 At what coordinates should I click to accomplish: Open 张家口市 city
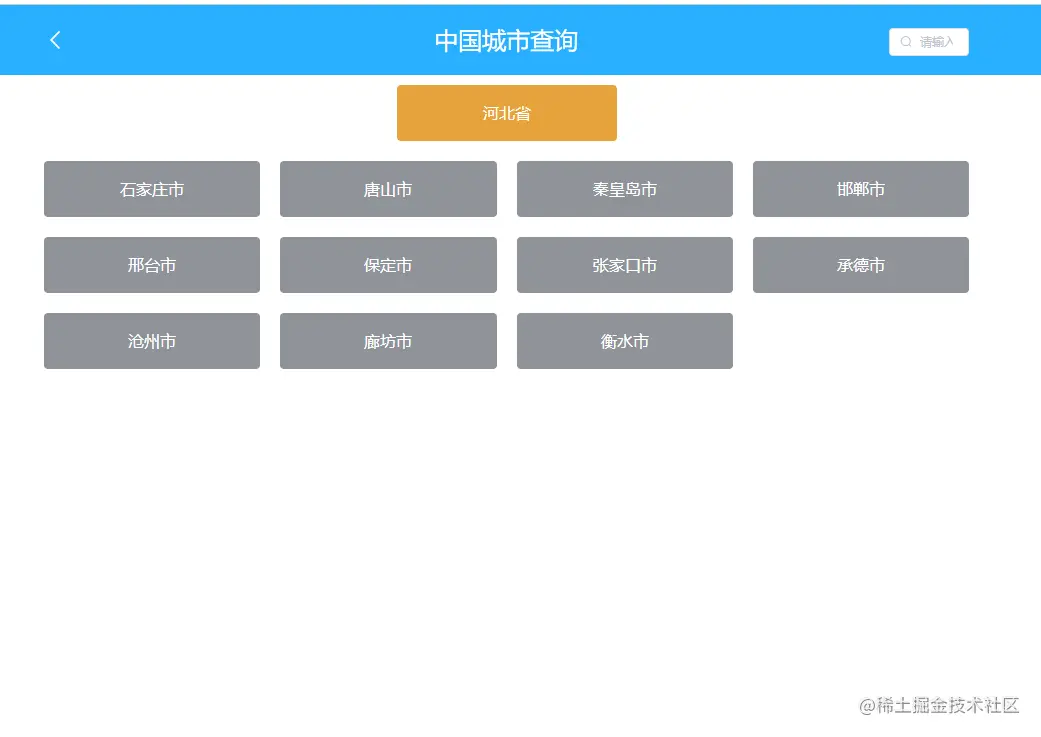pyautogui.click(x=625, y=265)
